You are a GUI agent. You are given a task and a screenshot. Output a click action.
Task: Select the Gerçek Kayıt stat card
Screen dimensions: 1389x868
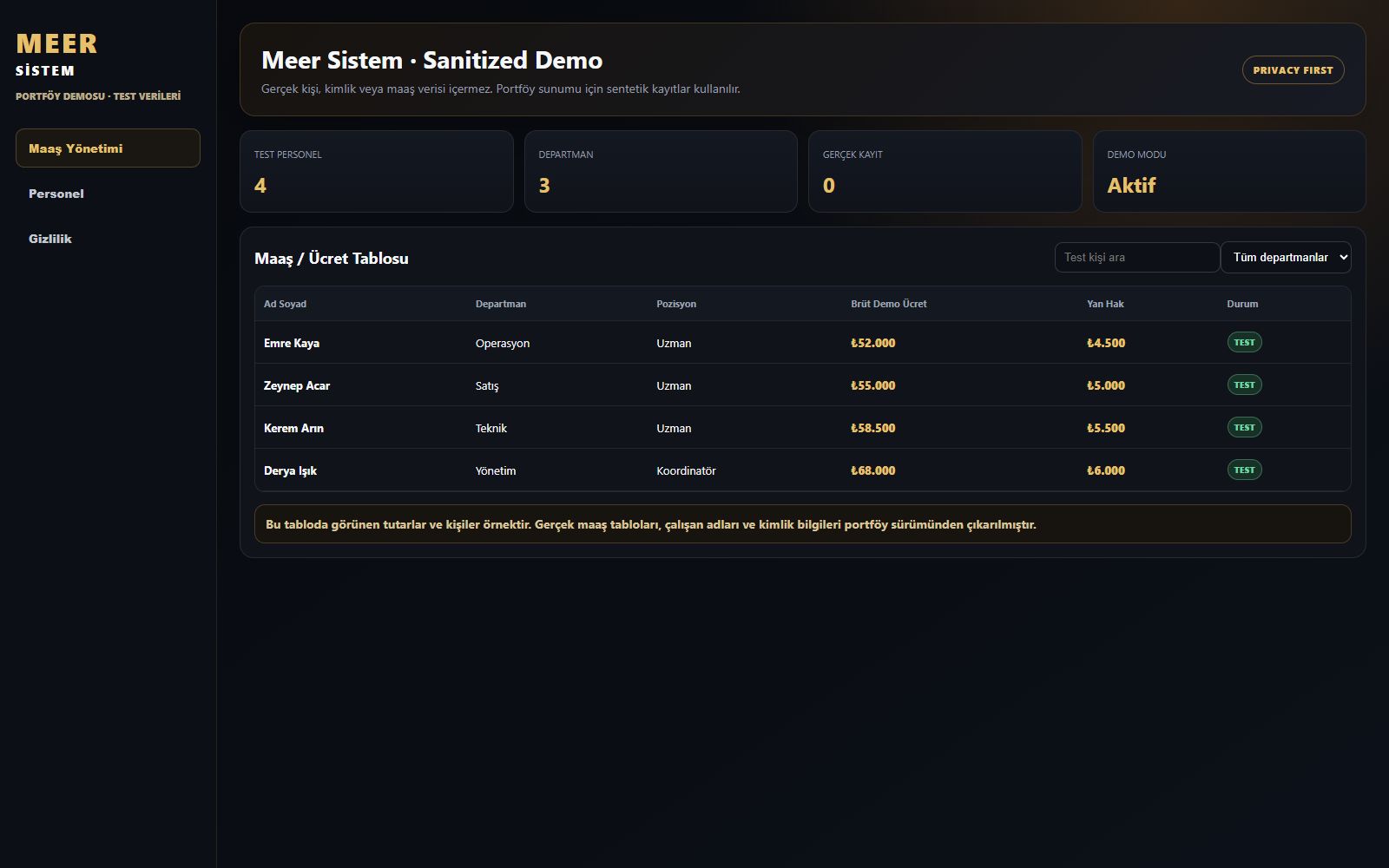click(x=945, y=171)
